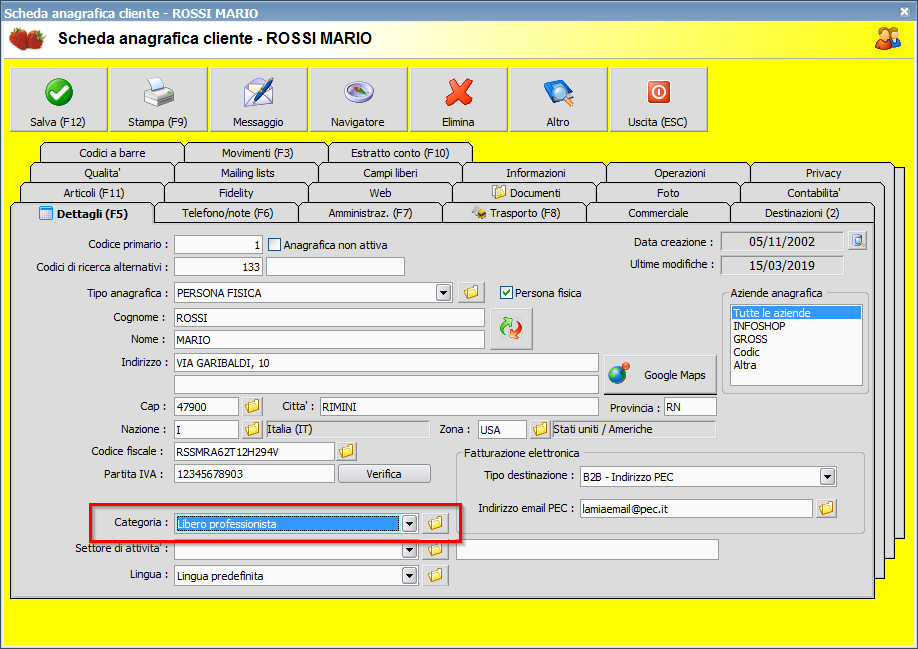Switch to the Telefono/note (F6) tab
This screenshot has width=918, height=649.
pos(227,213)
